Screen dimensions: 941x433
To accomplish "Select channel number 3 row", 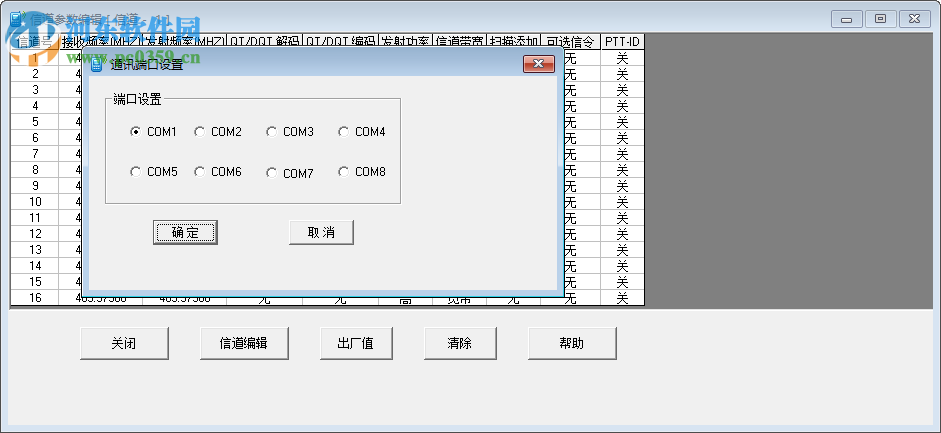I will (35, 90).
